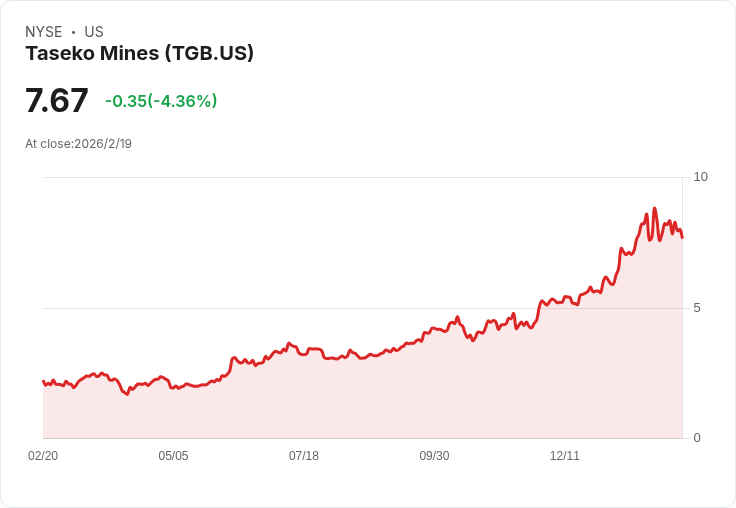Click the NYSE exchange label
The image size is (736, 508).
click(44, 32)
